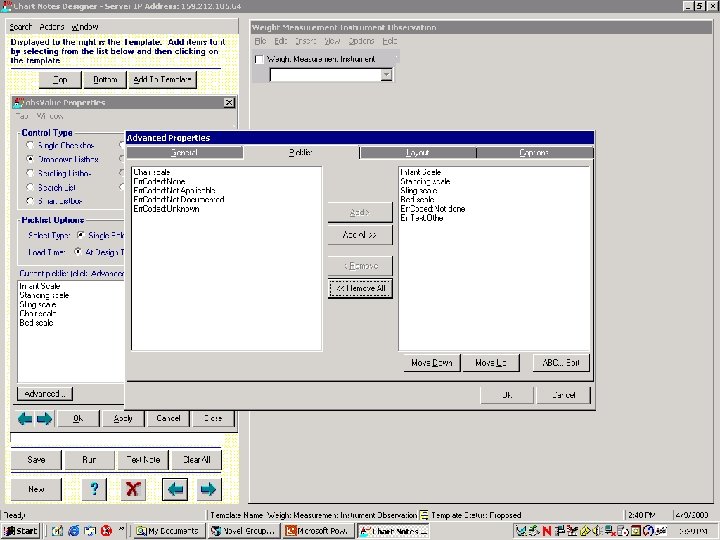This screenshot has height=540, width=720.
Task: Switch to Microsoft PowerPoint taskbar button
Action: [318, 531]
